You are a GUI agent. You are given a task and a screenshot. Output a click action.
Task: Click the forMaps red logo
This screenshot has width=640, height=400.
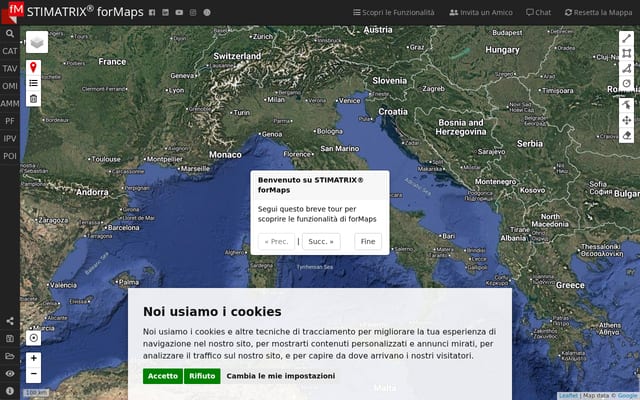[x=13, y=12]
